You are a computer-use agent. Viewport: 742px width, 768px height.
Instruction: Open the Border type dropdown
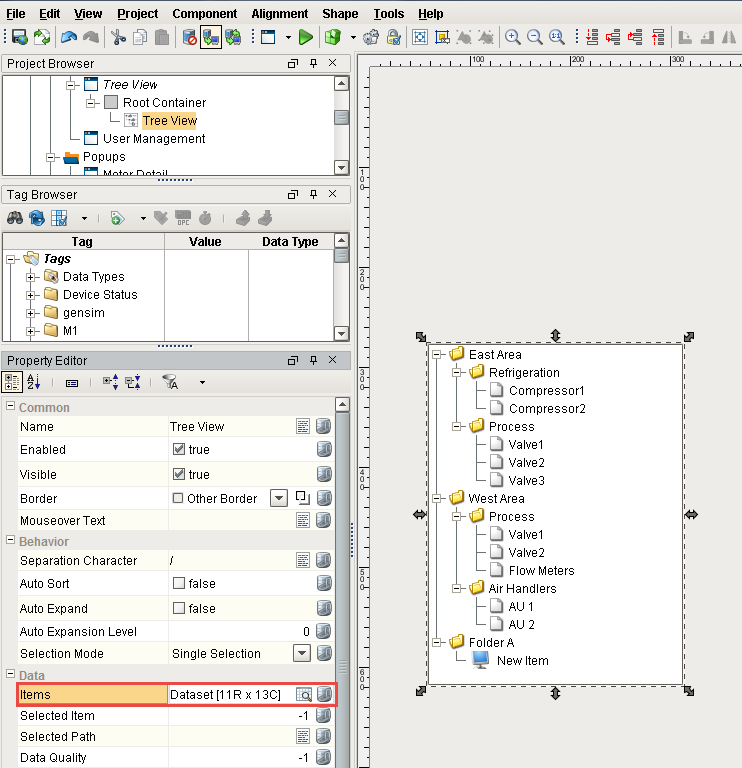[x=279, y=499]
